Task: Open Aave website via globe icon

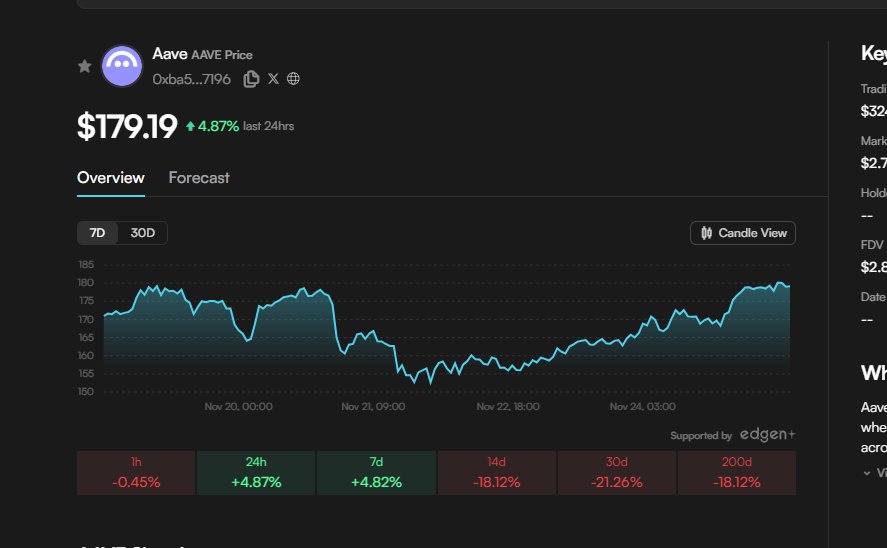Action: coord(293,79)
